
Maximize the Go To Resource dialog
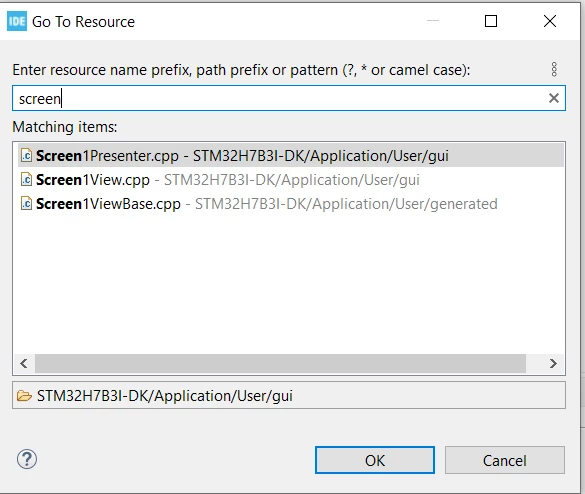pyautogui.click(x=491, y=21)
